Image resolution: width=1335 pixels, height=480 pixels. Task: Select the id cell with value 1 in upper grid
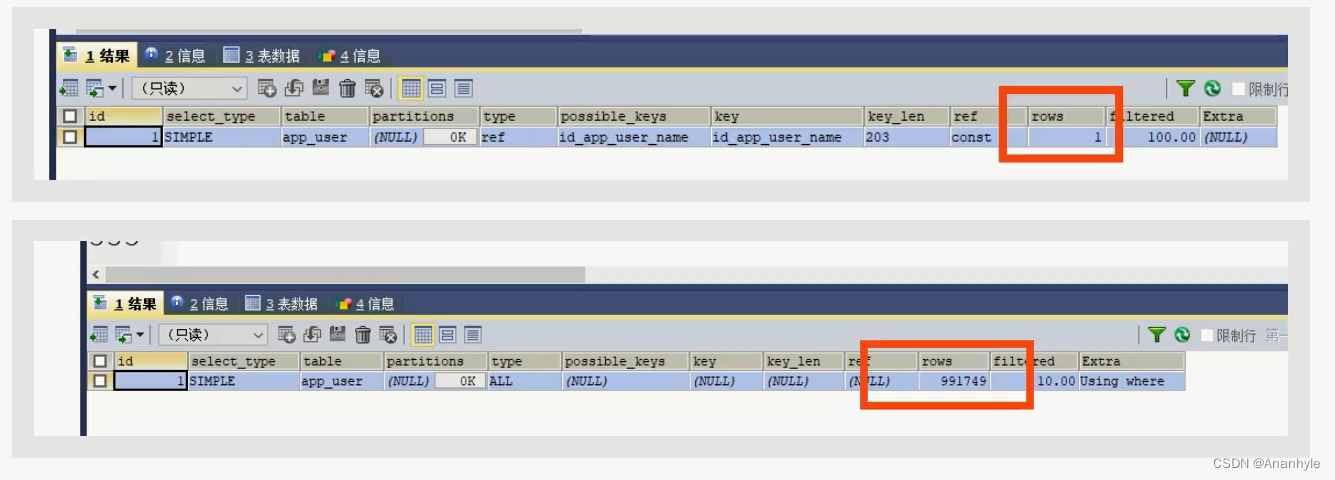(x=123, y=137)
